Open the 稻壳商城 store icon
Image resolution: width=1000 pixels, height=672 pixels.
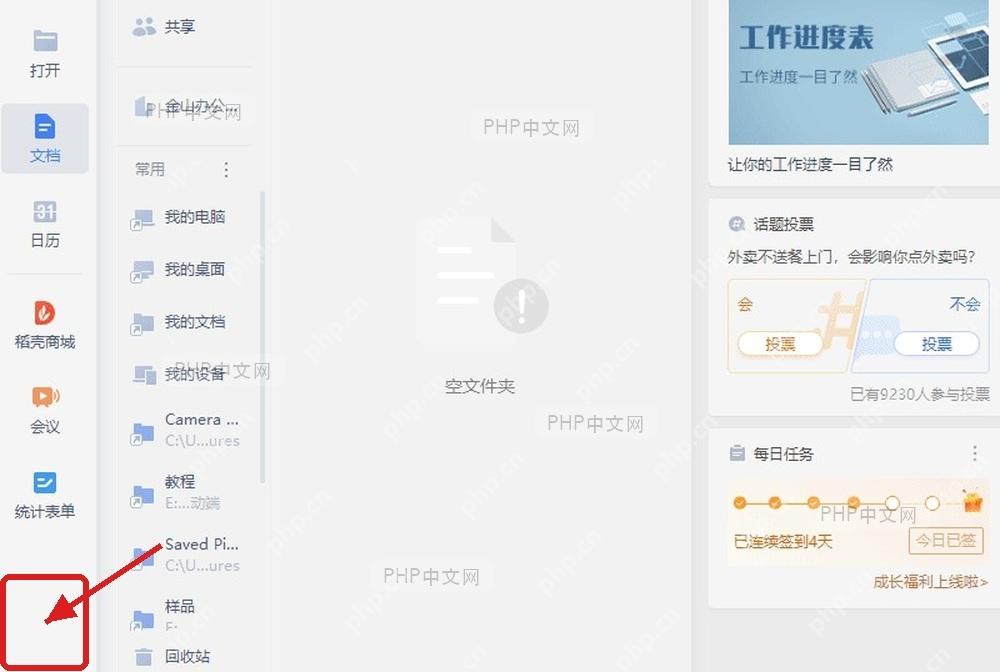coord(45,312)
